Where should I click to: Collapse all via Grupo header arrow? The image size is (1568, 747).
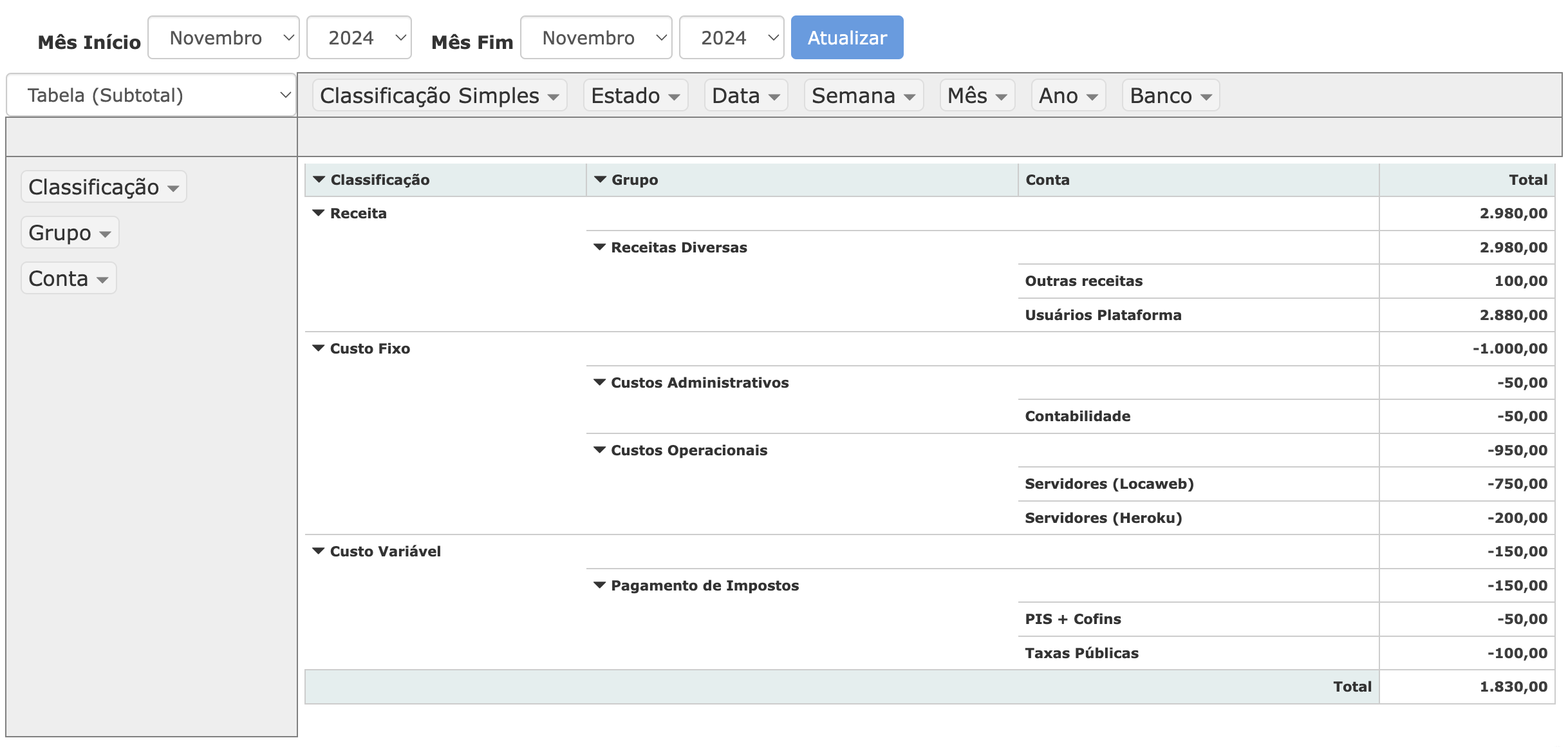click(x=600, y=180)
